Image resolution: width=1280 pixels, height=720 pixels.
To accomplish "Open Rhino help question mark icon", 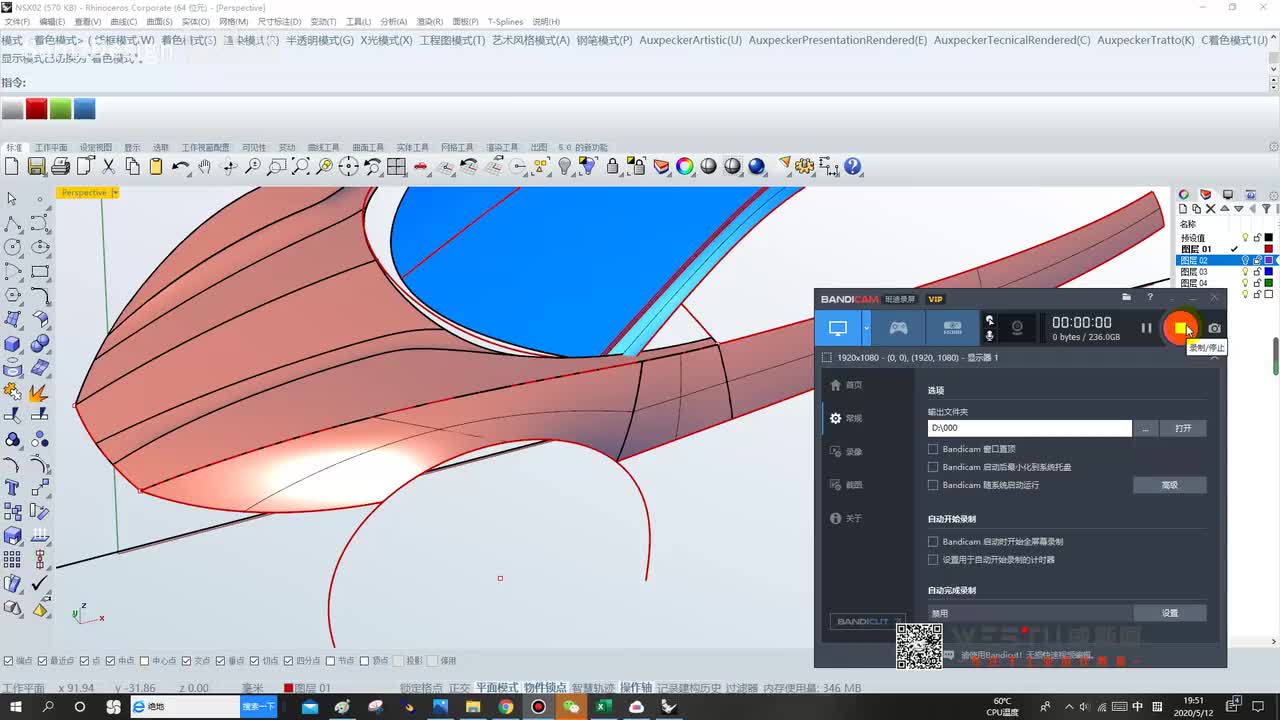I will click(x=853, y=167).
